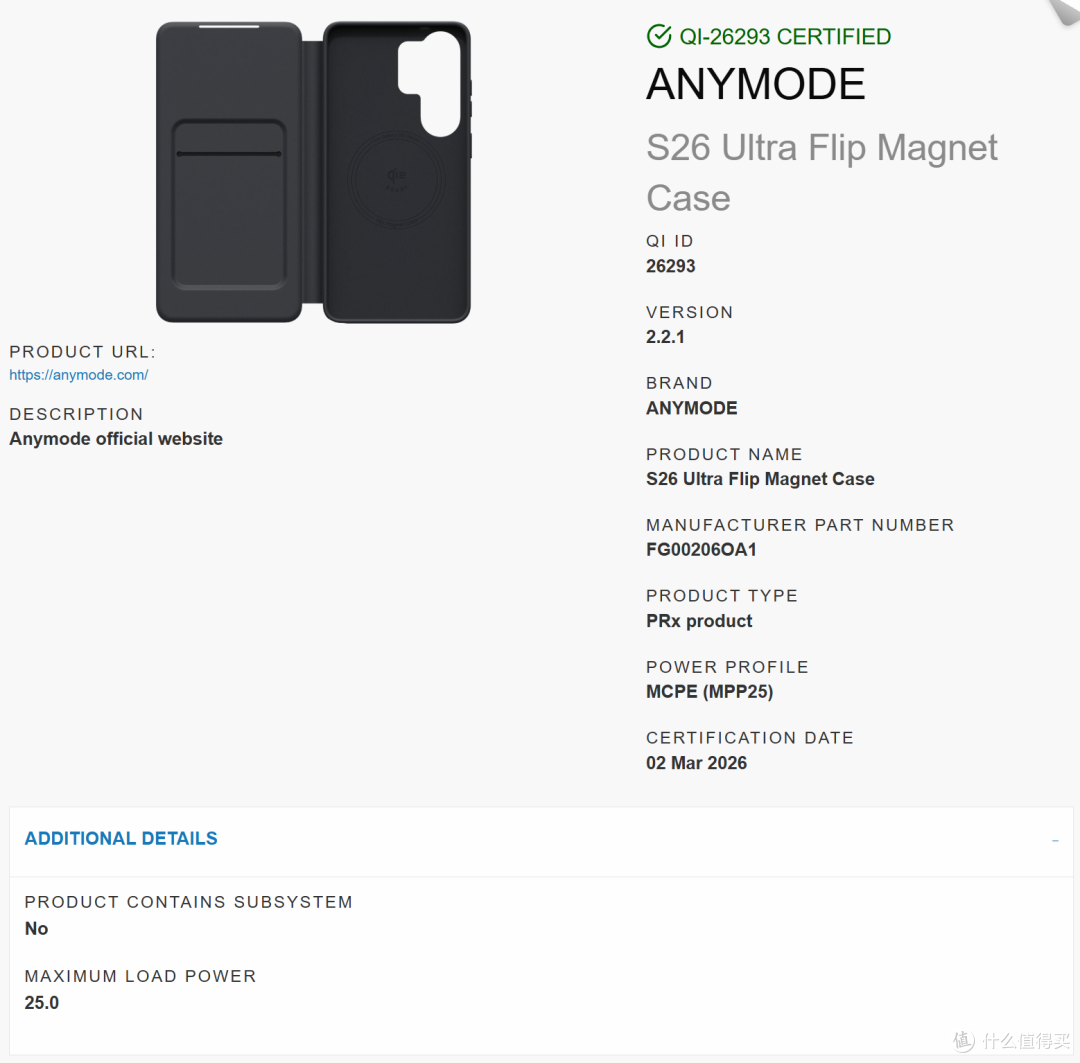The image size is (1080, 1063).
Task: Click the watermark logo in bottom corner
Action: [1011, 1040]
